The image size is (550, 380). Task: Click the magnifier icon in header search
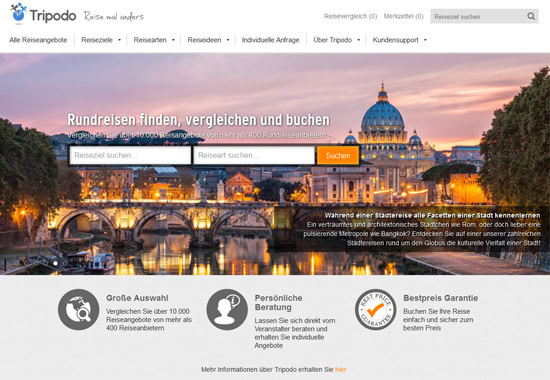(x=531, y=16)
